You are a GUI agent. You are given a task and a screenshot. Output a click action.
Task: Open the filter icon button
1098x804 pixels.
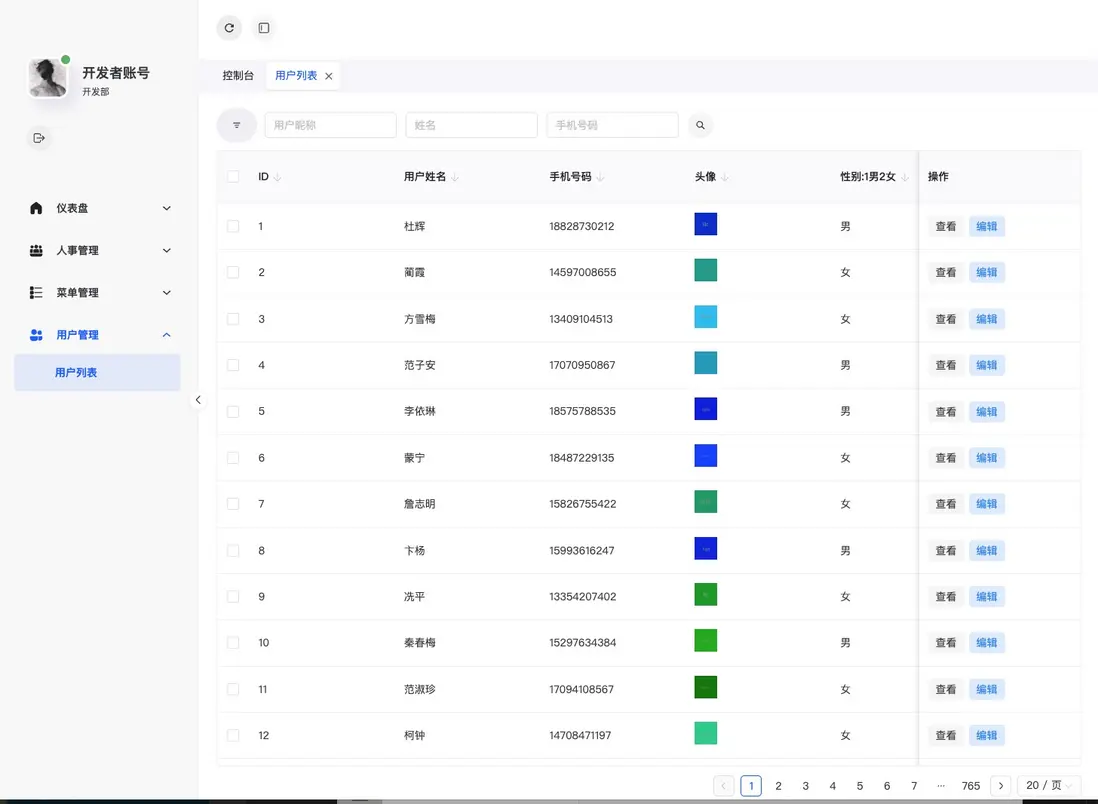click(x=237, y=125)
